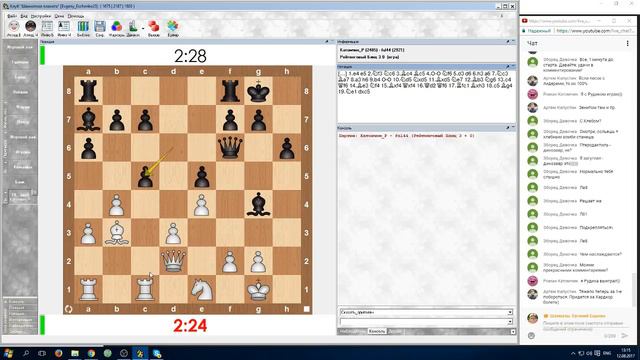Click the smiling face avatar toolbar icon
This screenshot has height=360, width=640.
(14, 27)
